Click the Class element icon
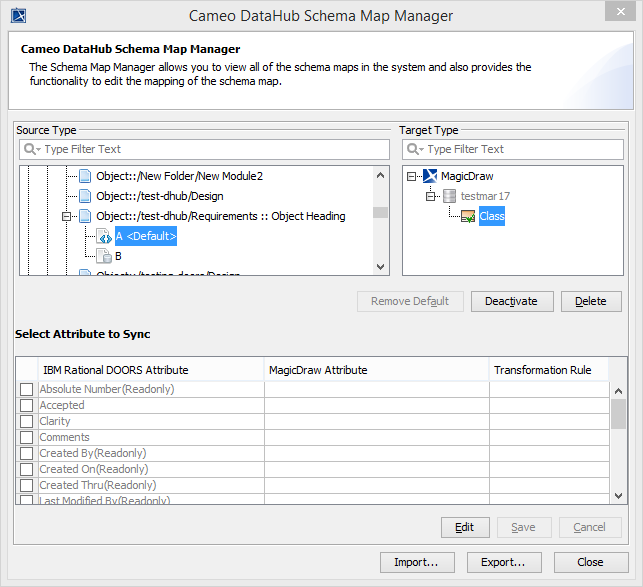This screenshot has width=643, height=587. (x=467, y=217)
